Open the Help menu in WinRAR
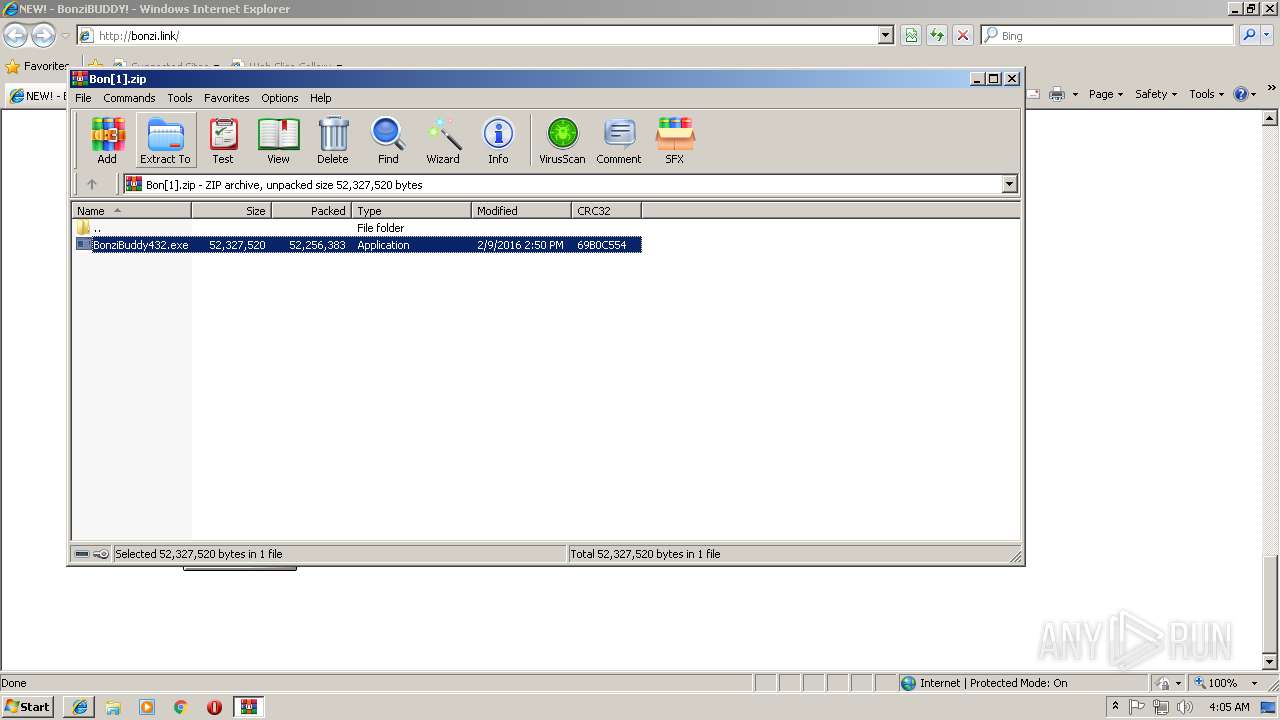This screenshot has width=1280, height=720. coord(321,98)
